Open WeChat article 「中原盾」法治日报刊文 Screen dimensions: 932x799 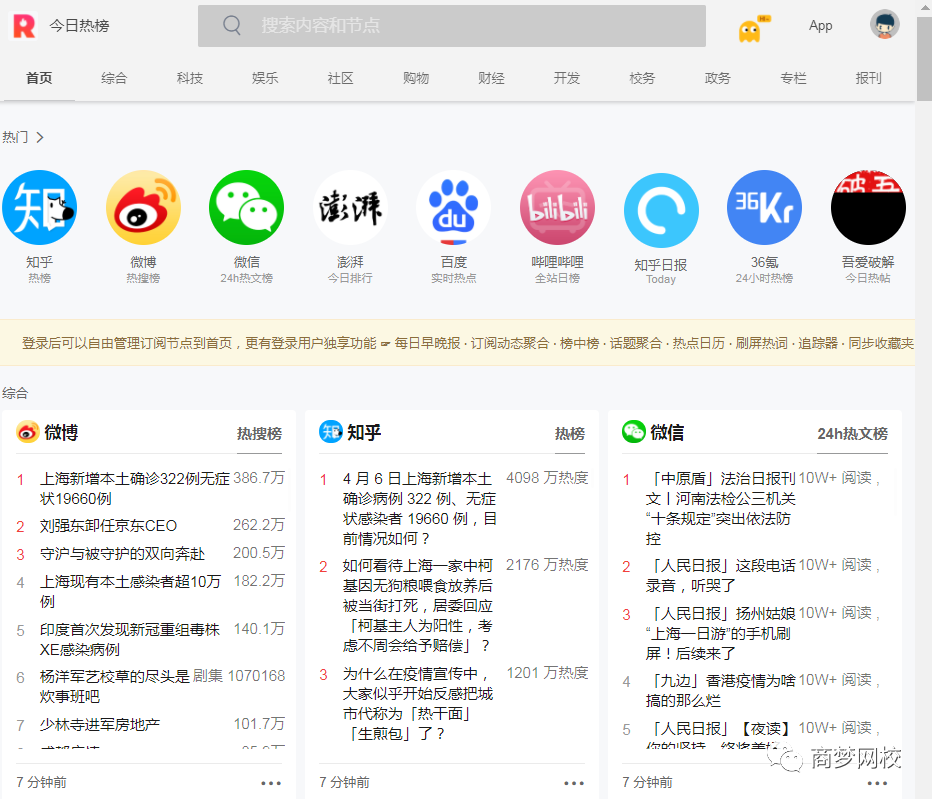point(721,508)
